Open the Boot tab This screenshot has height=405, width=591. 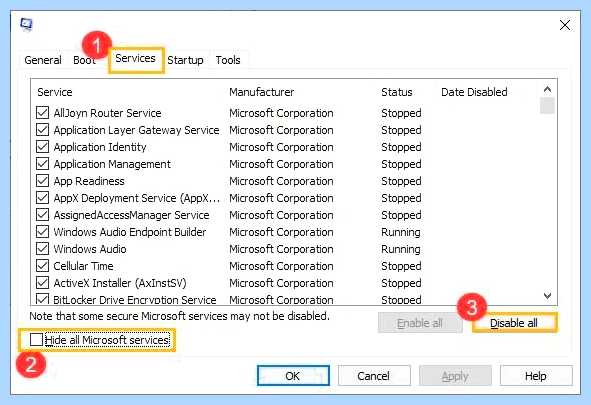[x=84, y=60]
